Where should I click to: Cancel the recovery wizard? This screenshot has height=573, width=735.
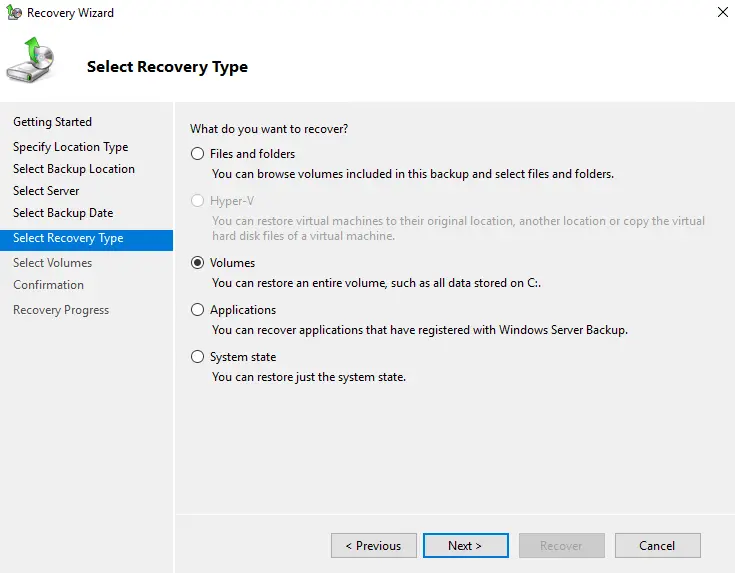pyautogui.click(x=657, y=546)
